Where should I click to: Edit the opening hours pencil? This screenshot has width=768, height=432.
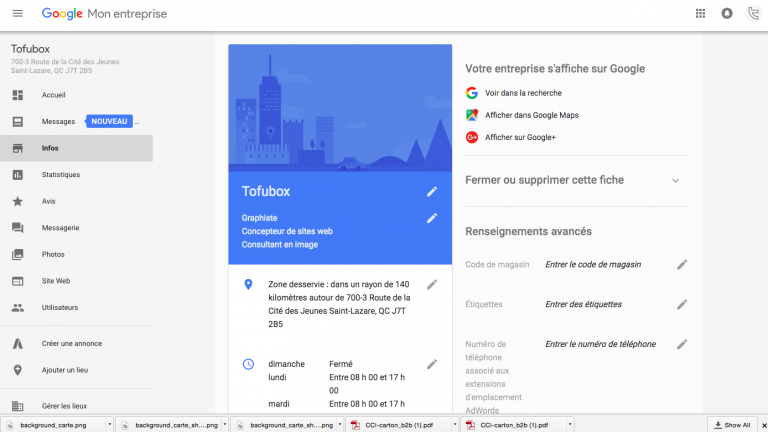432,364
